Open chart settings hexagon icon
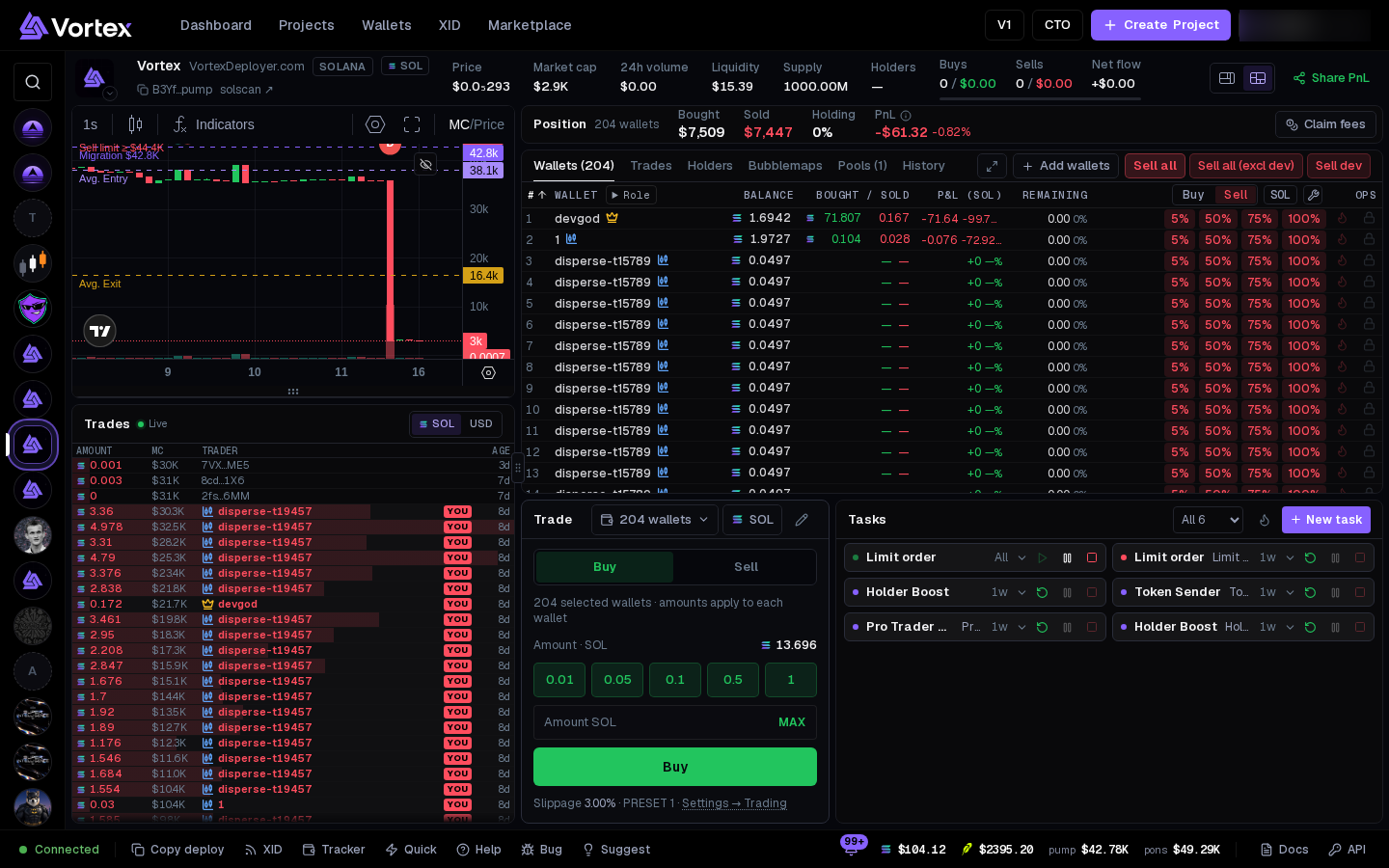Viewport: 1389px width, 868px height. pos(375,124)
